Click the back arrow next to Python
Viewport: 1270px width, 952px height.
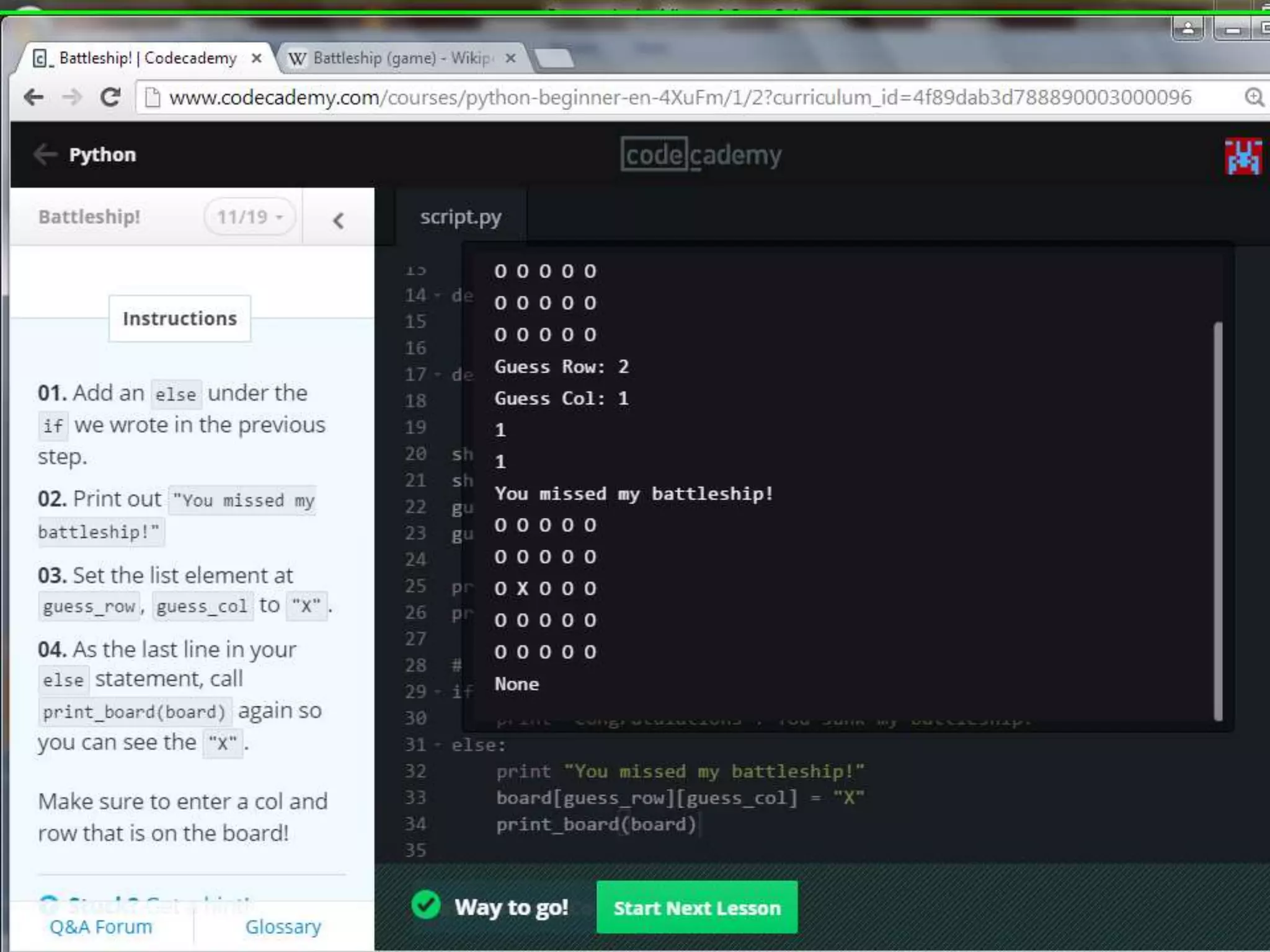[x=45, y=154]
